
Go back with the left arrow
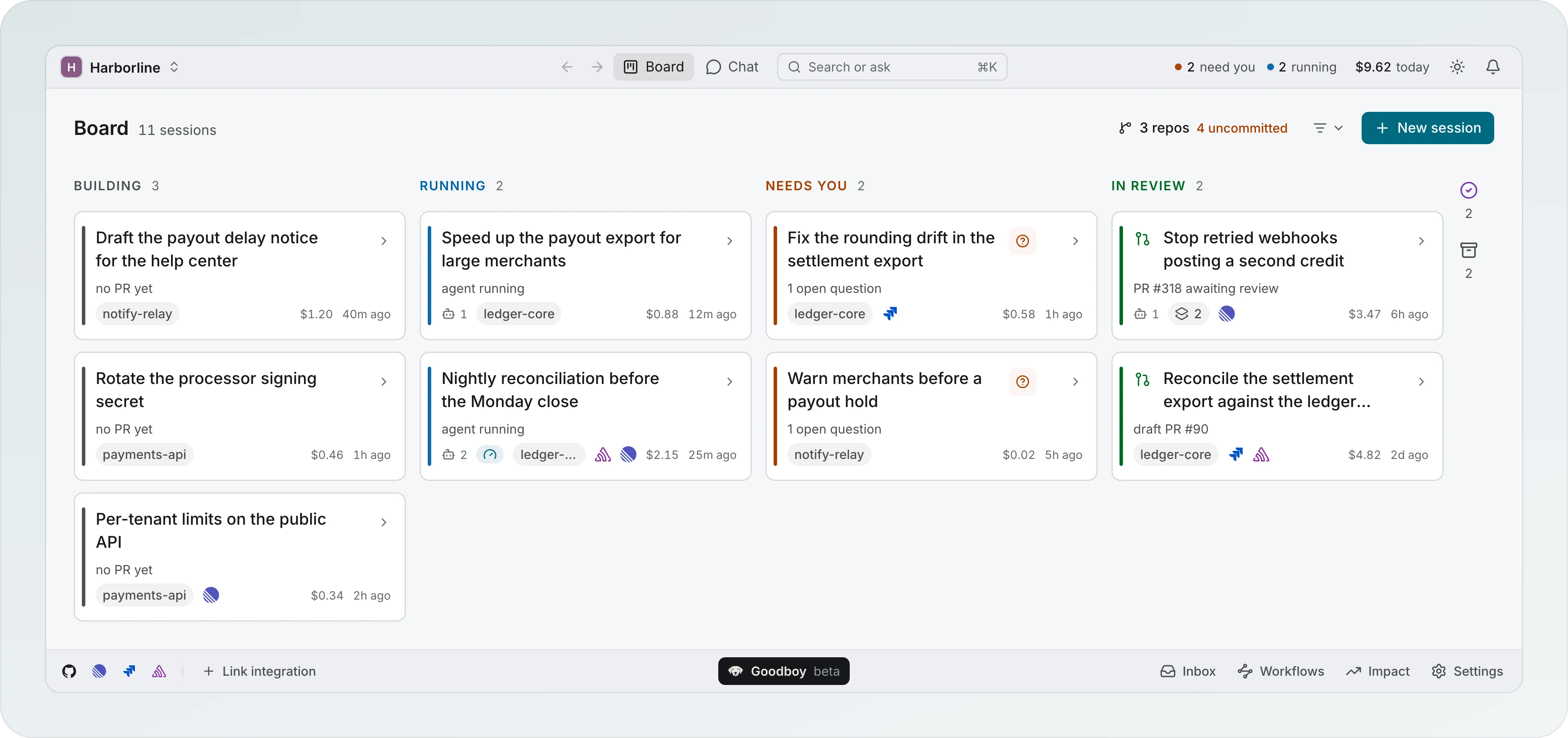click(x=567, y=67)
